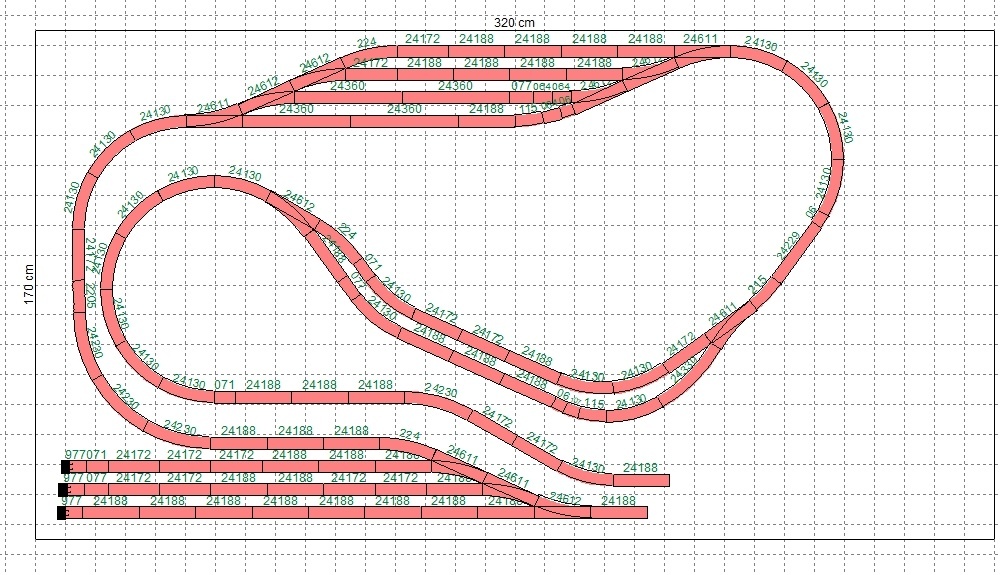Select the 24230 curve after the middle straight
Image resolution: width=1000 pixels, height=575 pixels.
[x=440, y=399]
